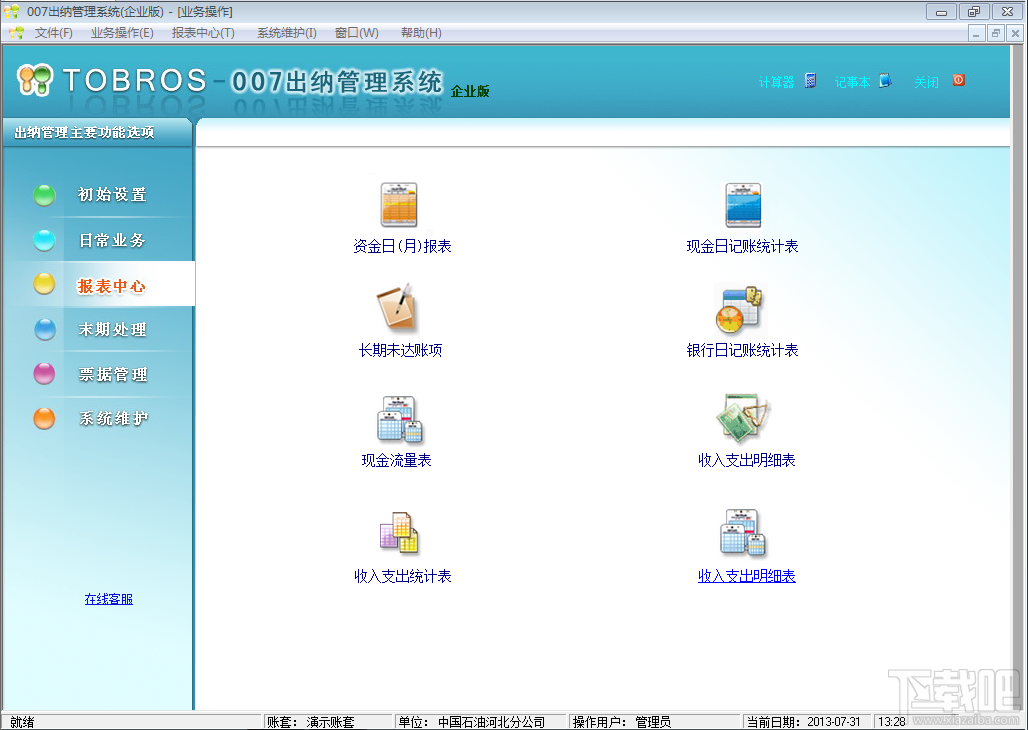
Task: Click the 收入支出统计表 colored sheets icon
Action: (399, 533)
